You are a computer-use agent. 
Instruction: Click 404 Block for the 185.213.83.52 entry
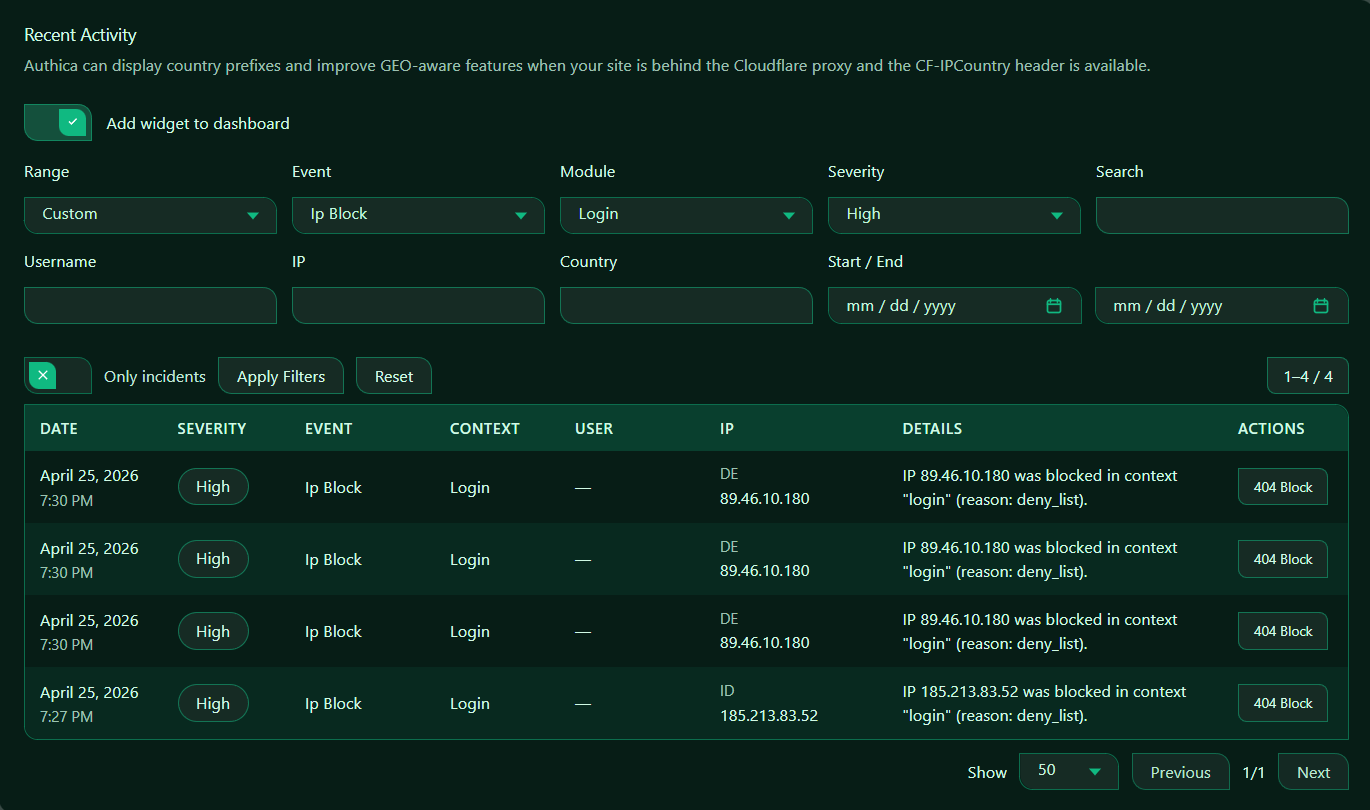tap(1282, 703)
